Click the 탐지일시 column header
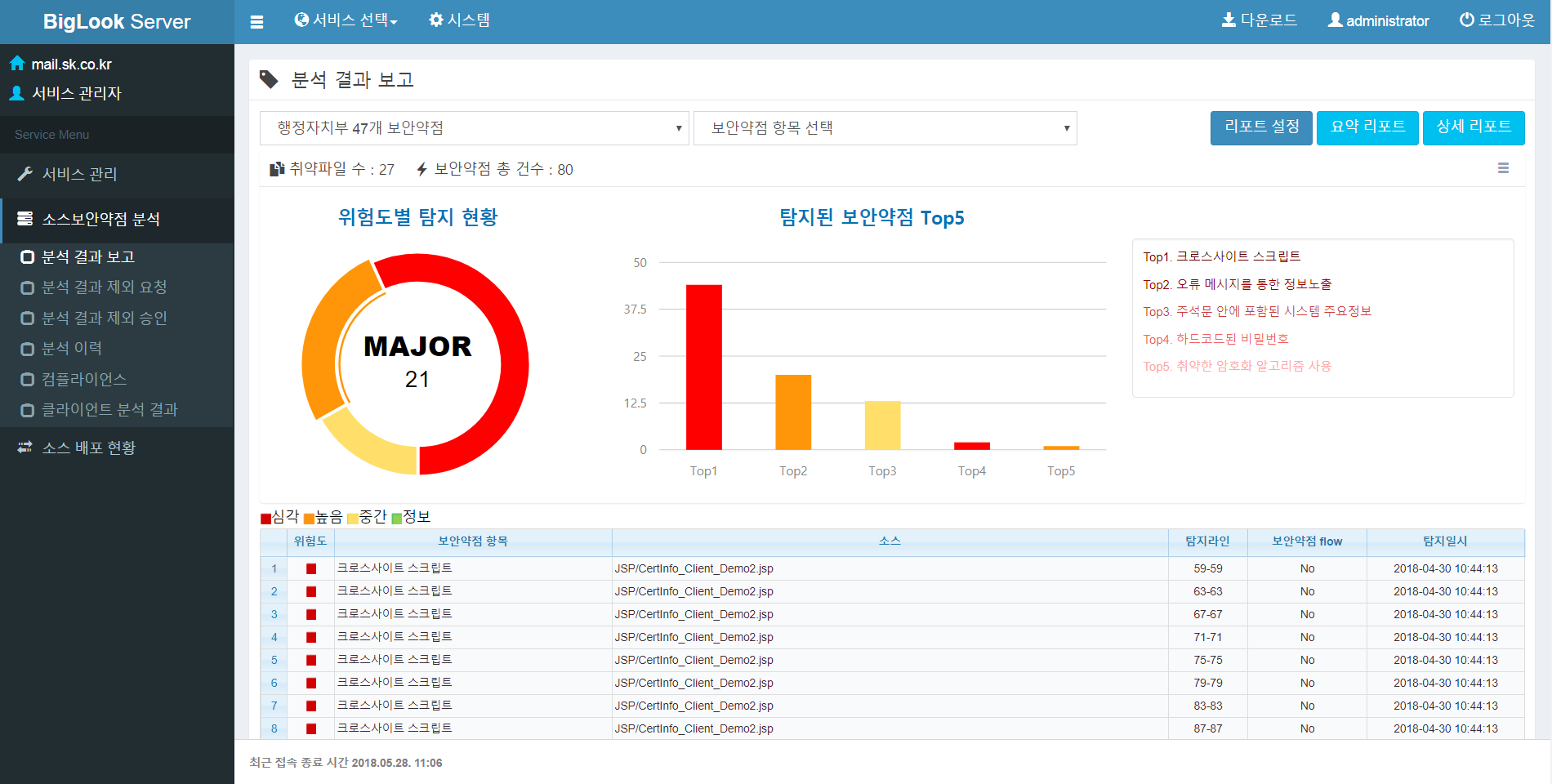The width and height of the screenshot is (1552, 784). click(x=1445, y=541)
